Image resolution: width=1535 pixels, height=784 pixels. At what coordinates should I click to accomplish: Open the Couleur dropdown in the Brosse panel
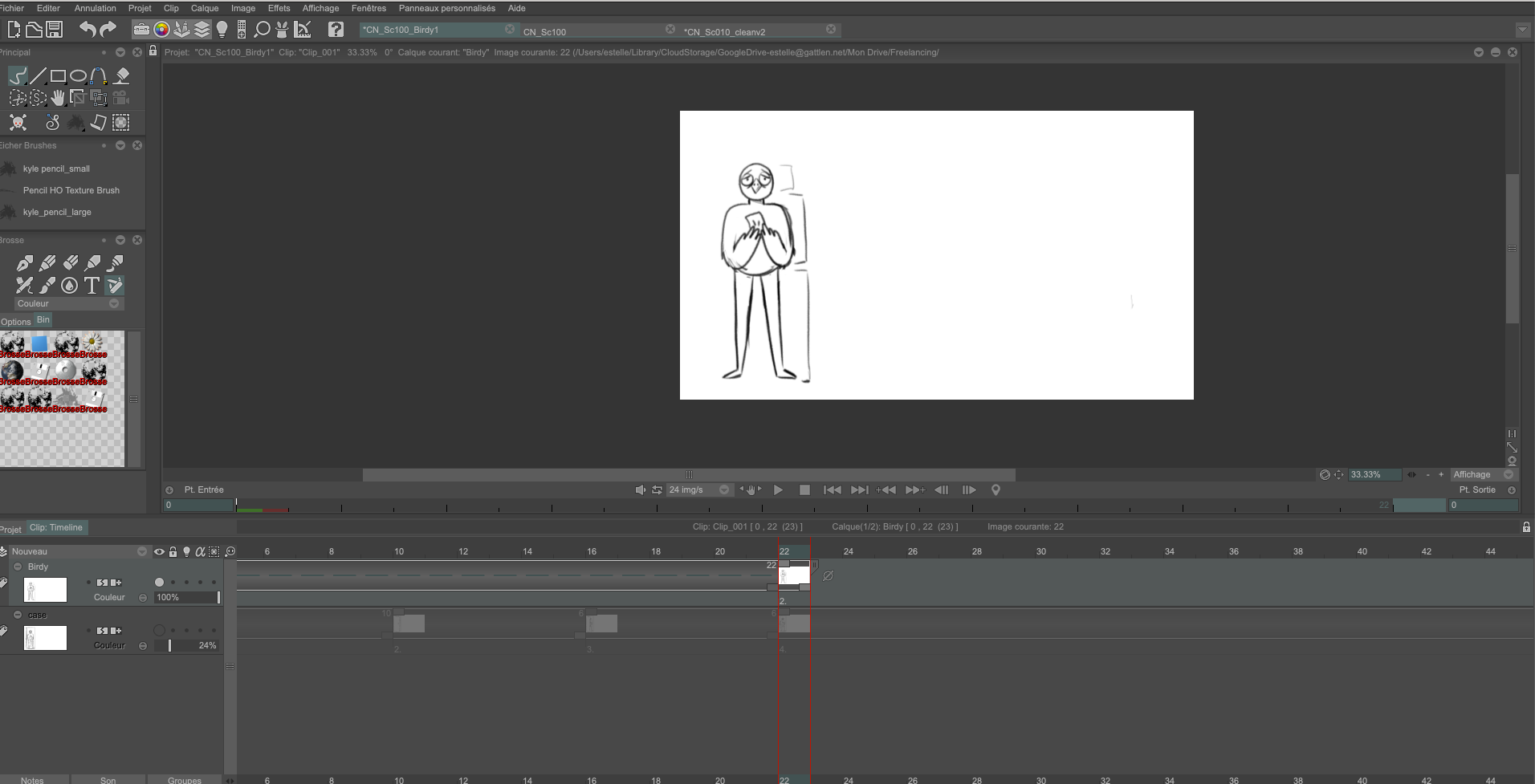click(113, 303)
